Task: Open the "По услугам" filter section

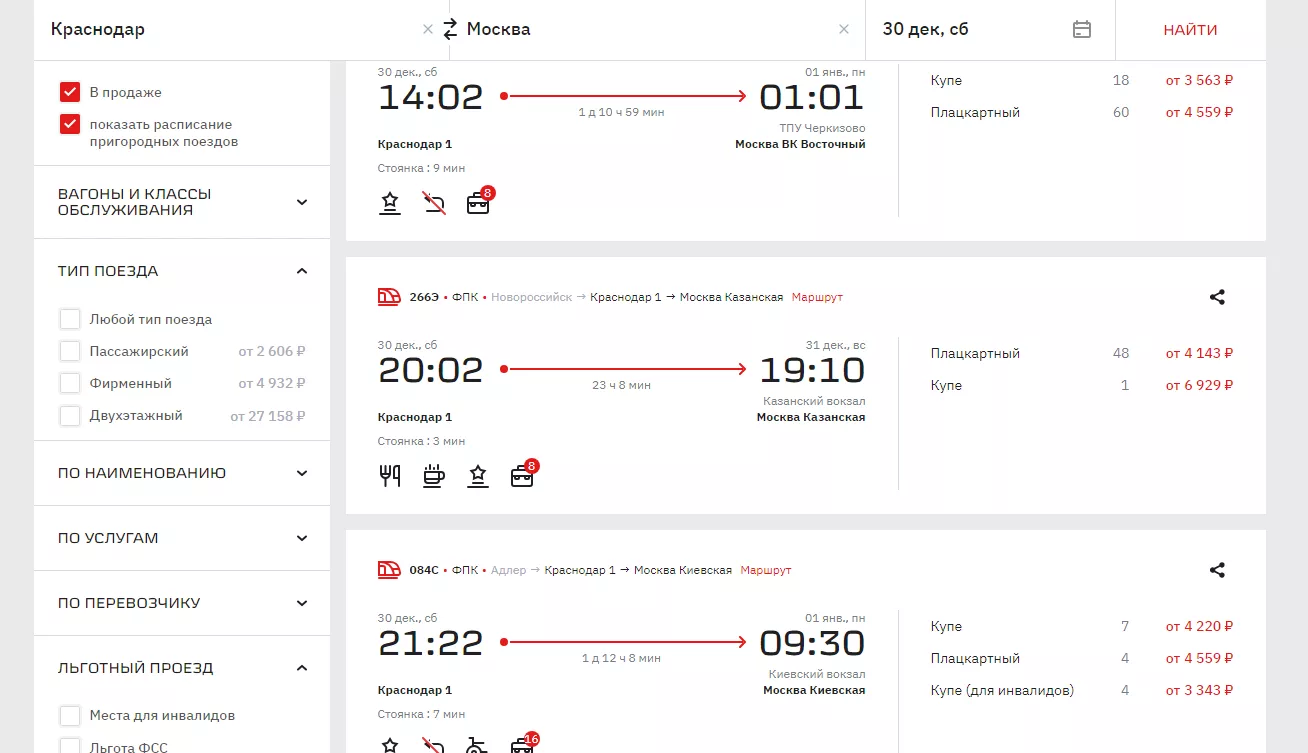Action: (302, 538)
